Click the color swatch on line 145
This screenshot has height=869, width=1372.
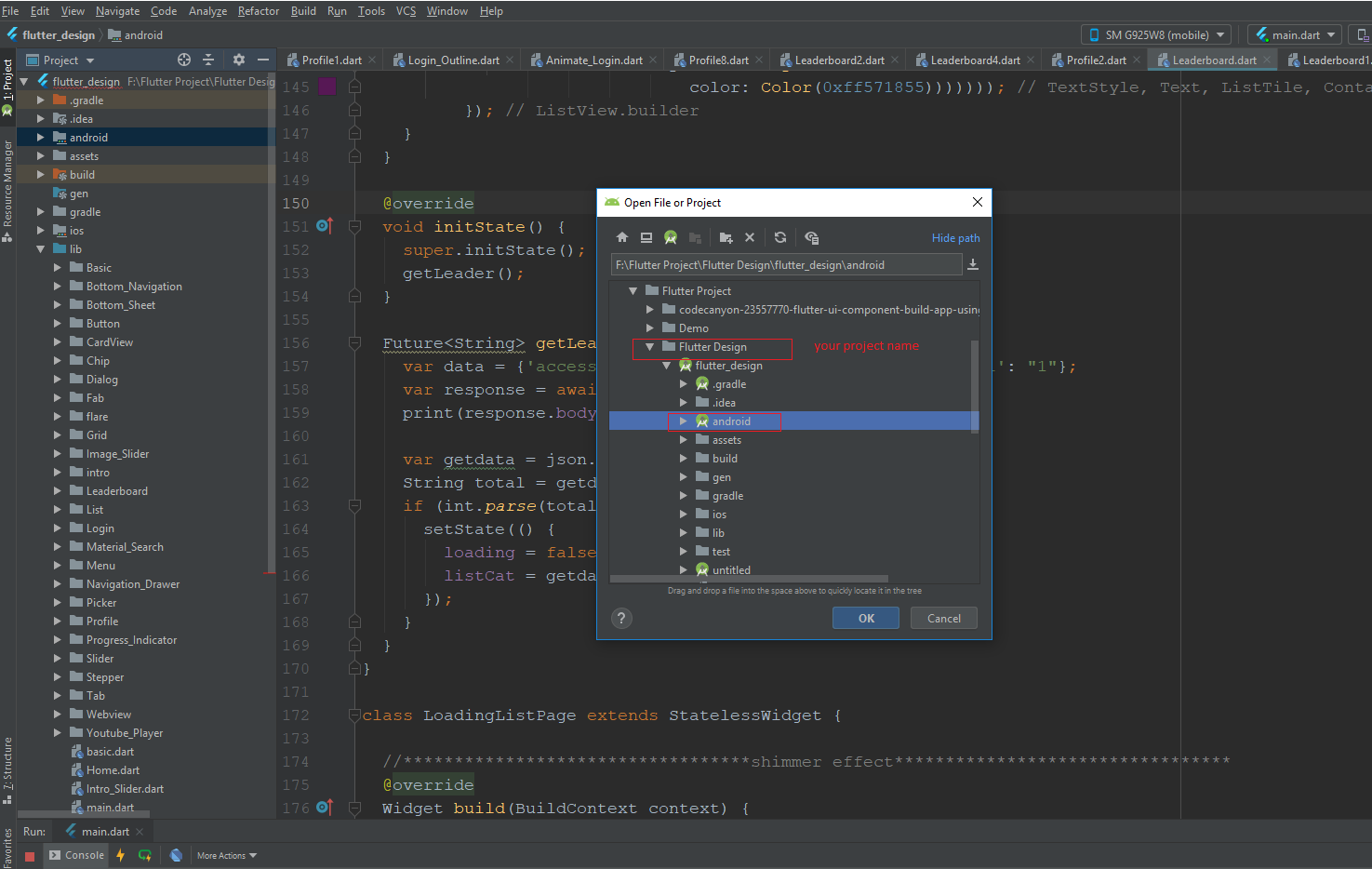327,87
